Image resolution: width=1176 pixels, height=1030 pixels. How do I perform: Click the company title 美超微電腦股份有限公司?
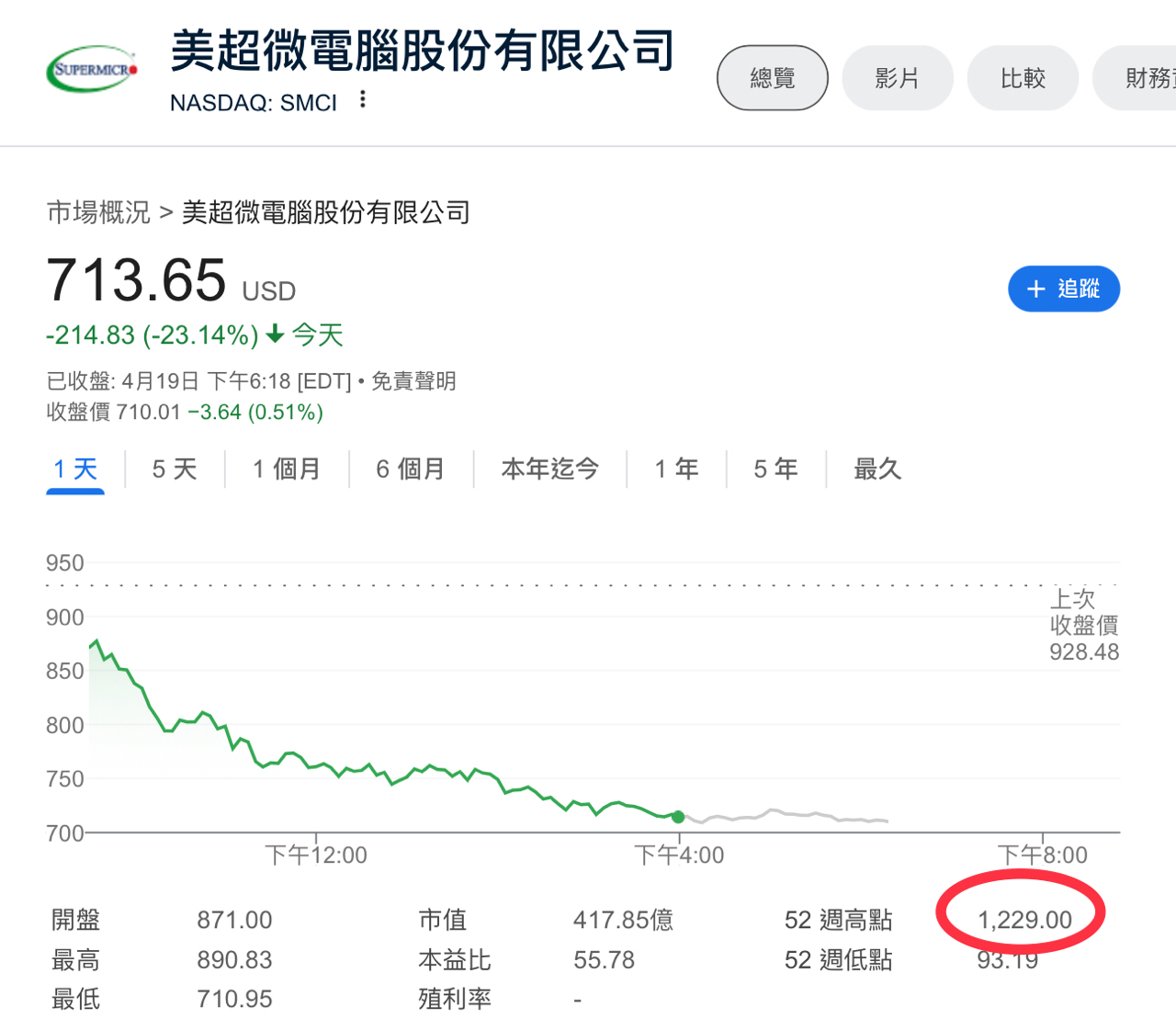pyautogui.click(x=423, y=51)
